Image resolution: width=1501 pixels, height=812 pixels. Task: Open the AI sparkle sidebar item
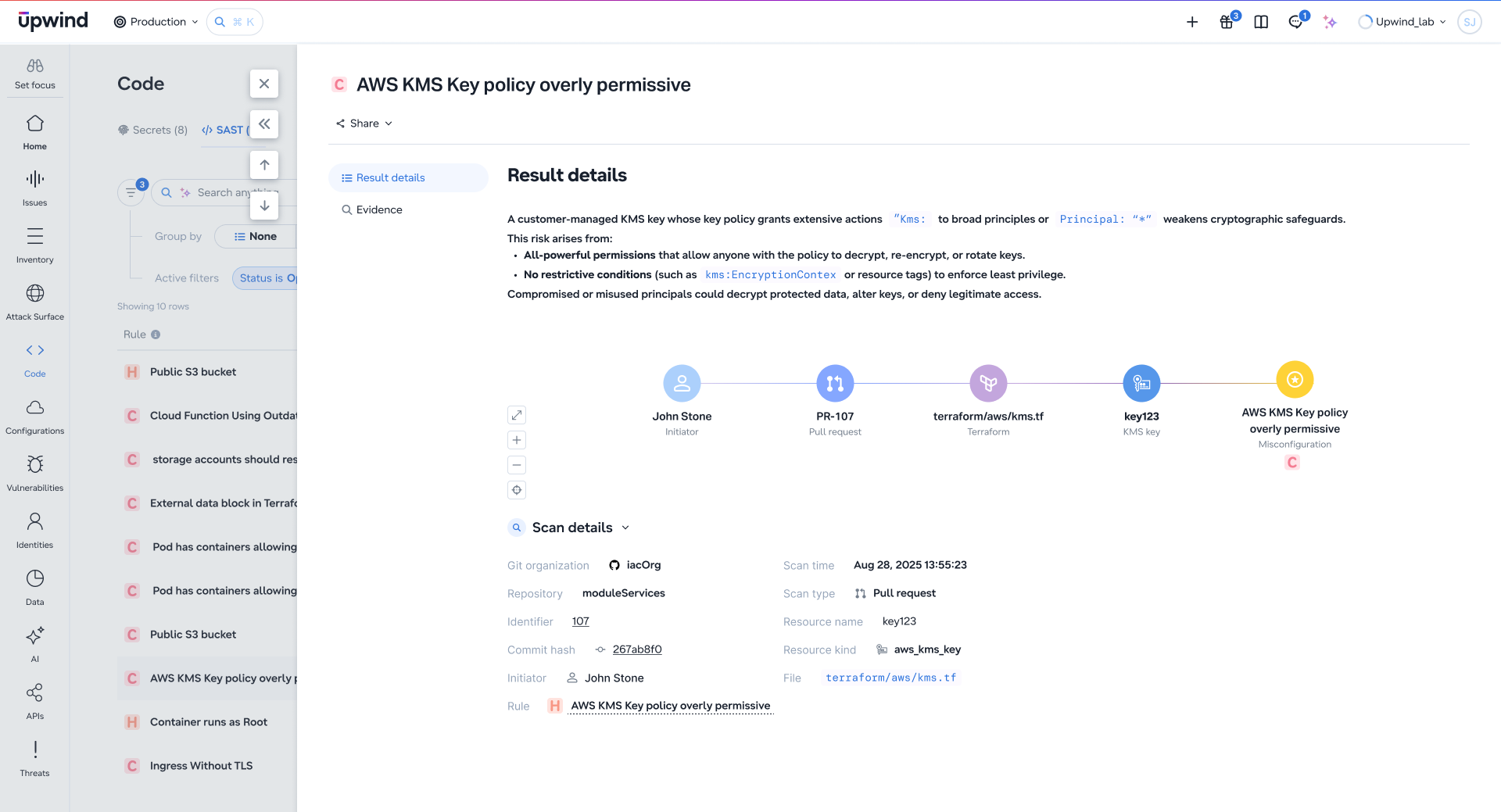(35, 645)
